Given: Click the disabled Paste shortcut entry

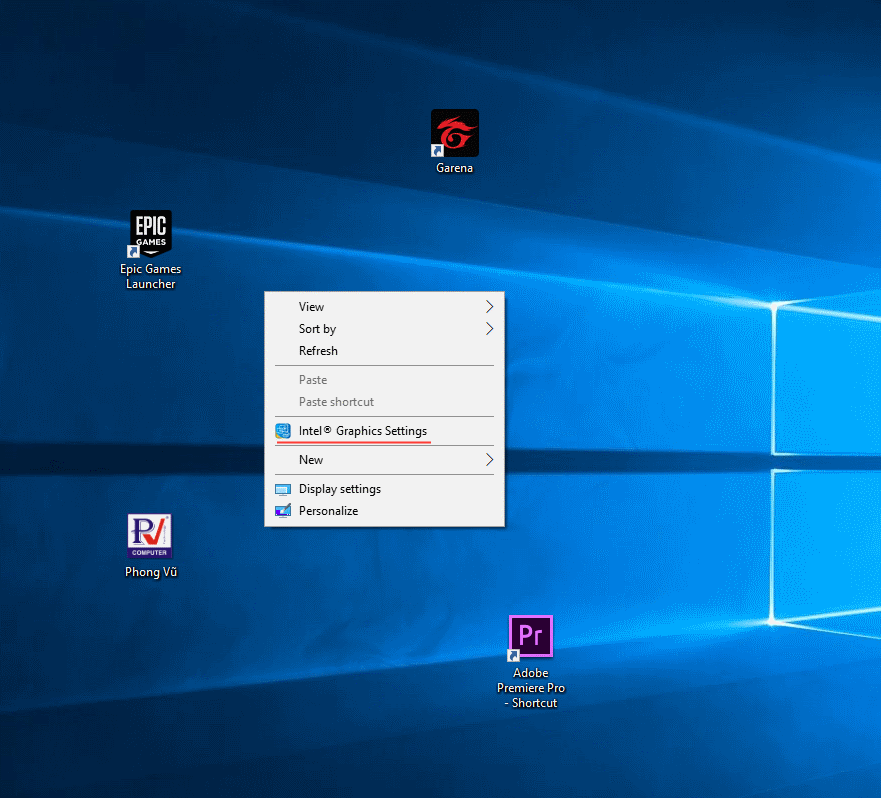Looking at the screenshot, I should click(336, 402).
